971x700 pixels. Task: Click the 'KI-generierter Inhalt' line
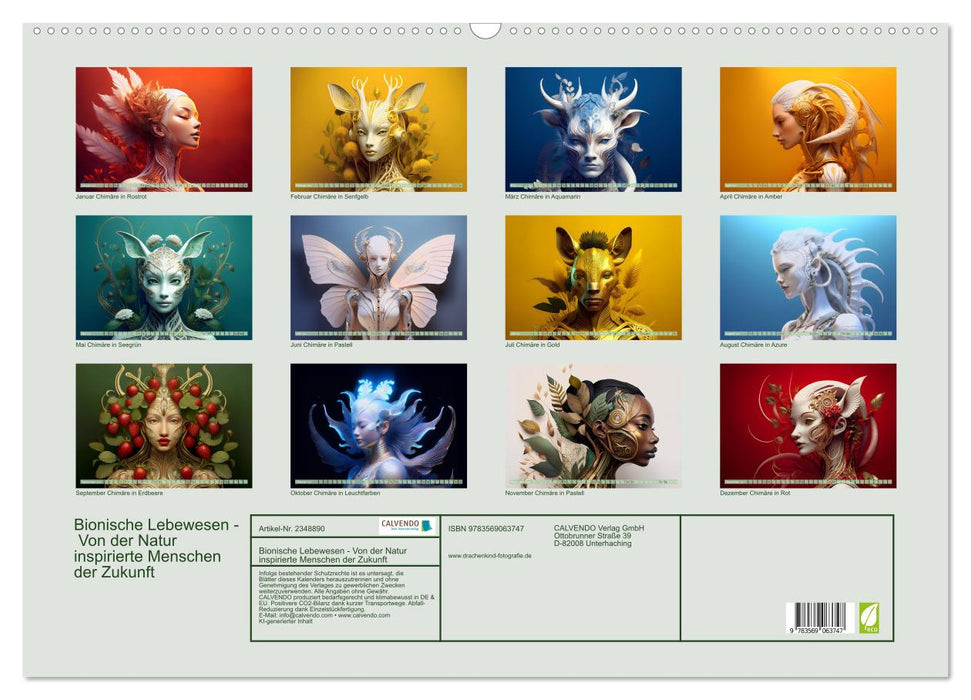click(x=285, y=621)
